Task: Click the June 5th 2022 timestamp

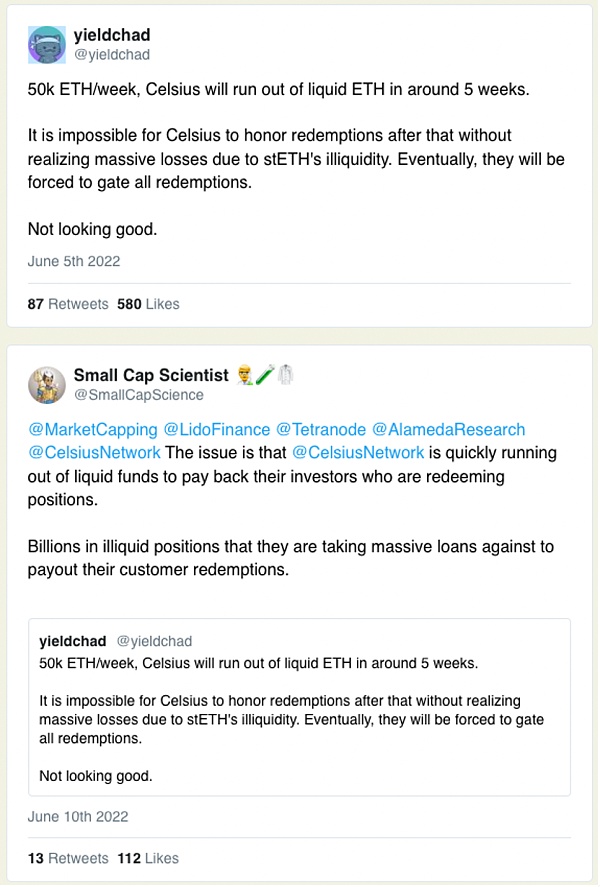Action: click(74, 261)
